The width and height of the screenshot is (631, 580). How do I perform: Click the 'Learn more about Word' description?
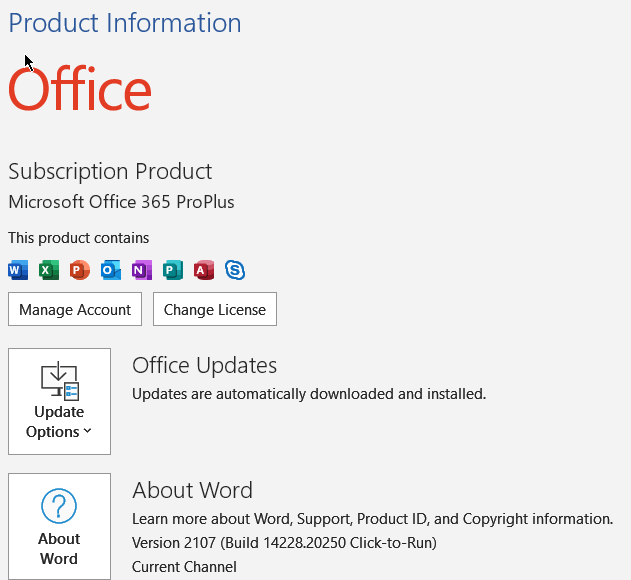coord(372,519)
